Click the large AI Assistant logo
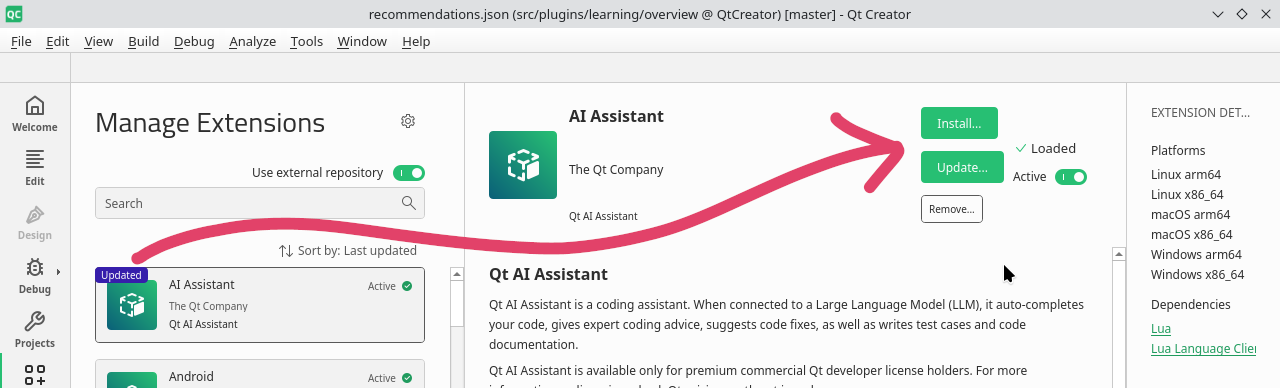The width and height of the screenshot is (1280, 388). (x=523, y=165)
